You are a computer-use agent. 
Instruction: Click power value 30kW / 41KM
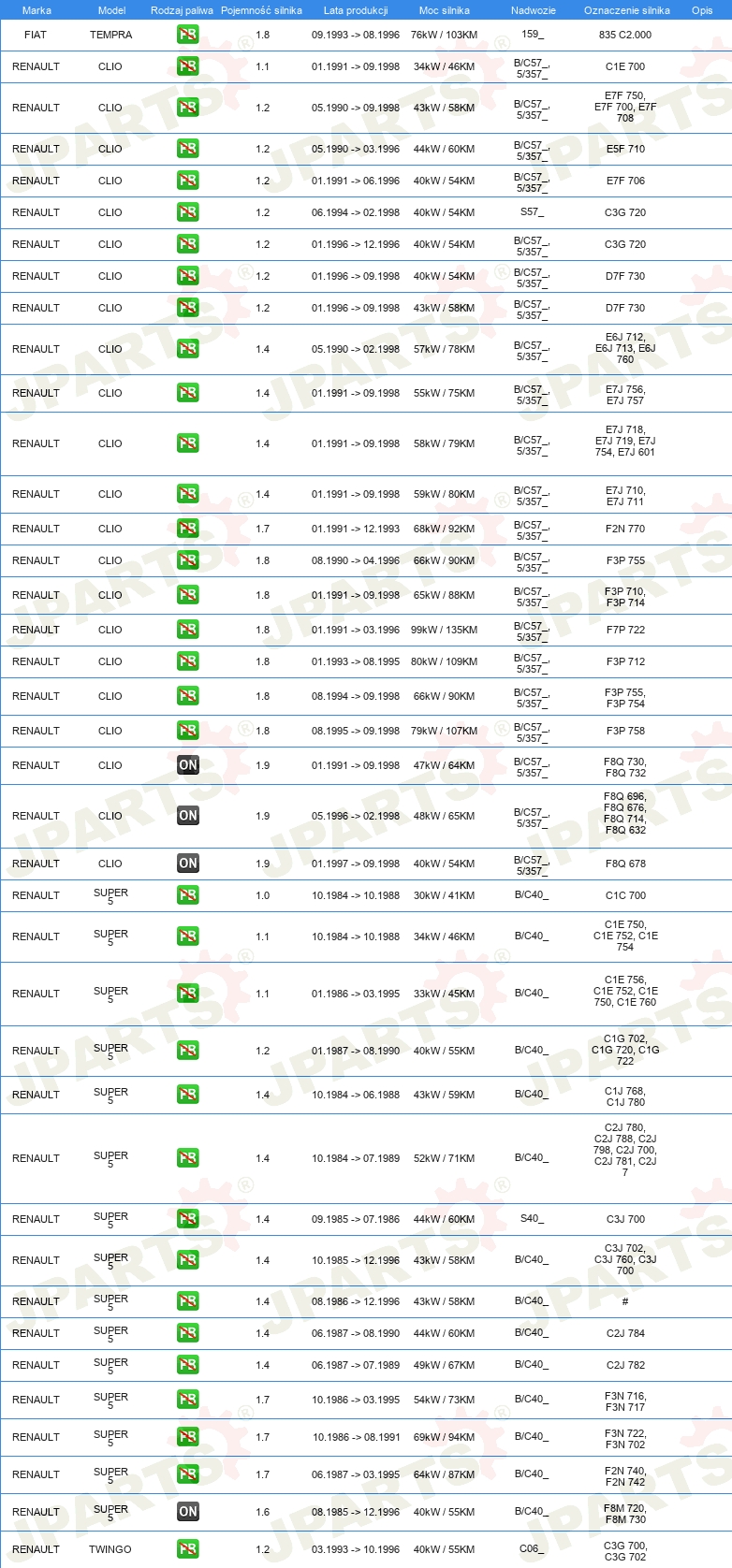444,895
